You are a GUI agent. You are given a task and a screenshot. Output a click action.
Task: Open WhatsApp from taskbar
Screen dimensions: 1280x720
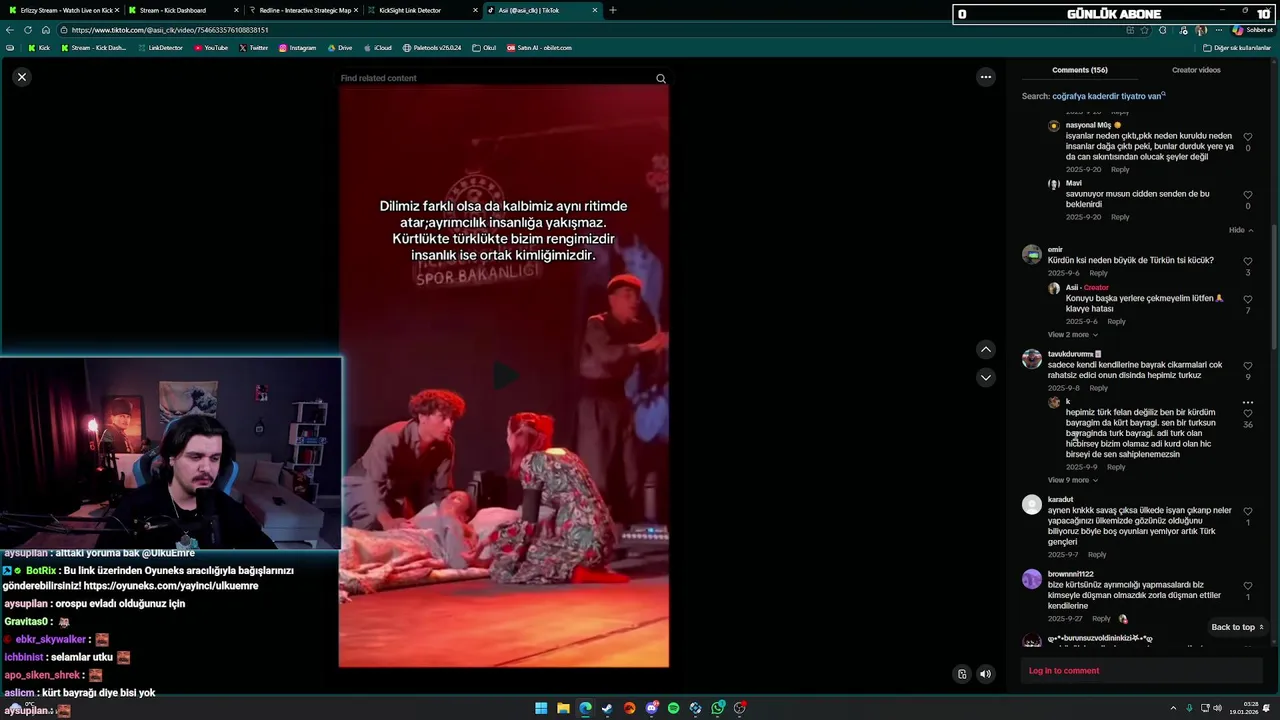[x=718, y=708]
